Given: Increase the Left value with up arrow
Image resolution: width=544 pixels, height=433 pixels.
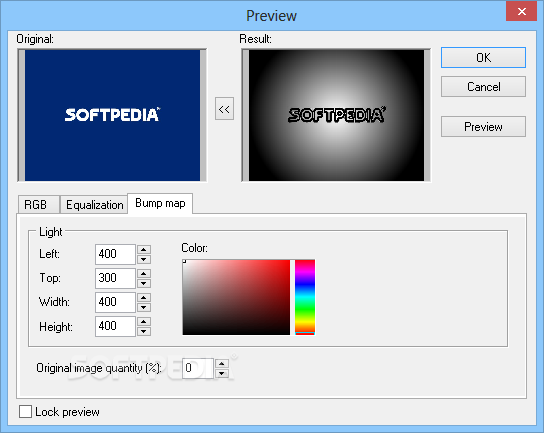Looking at the screenshot, I should (x=144, y=249).
